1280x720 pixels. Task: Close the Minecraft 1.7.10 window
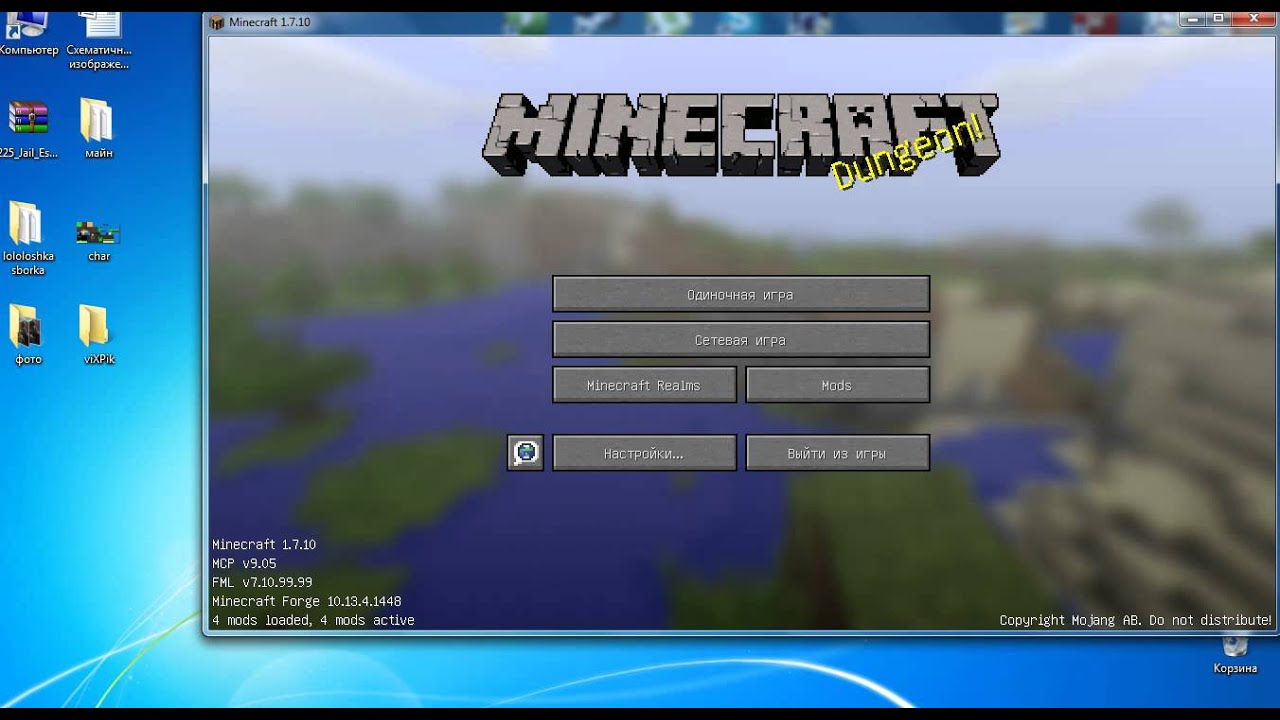(x=1254, y=18)
